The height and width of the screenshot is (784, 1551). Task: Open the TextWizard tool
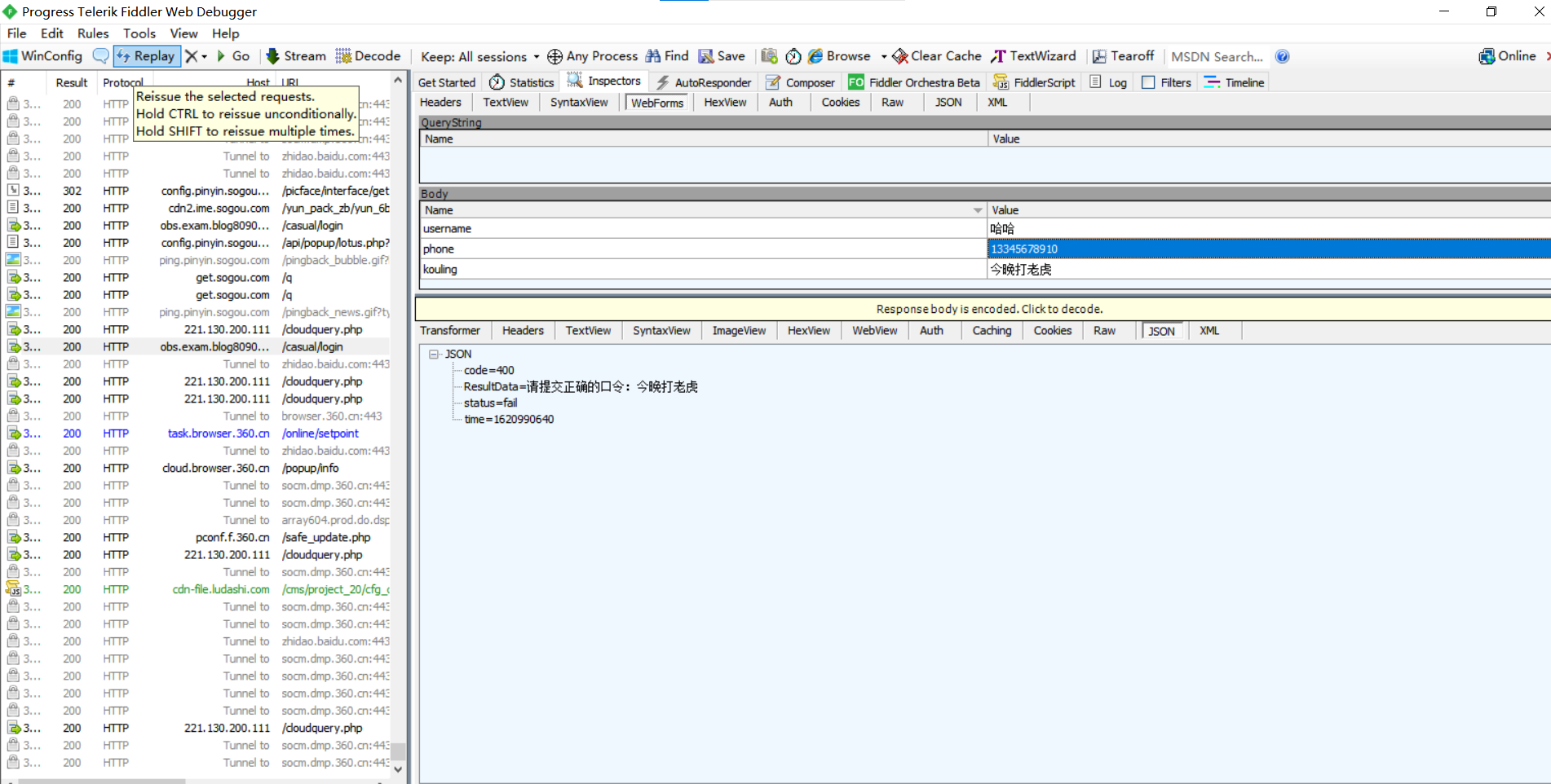point(1034,56)
